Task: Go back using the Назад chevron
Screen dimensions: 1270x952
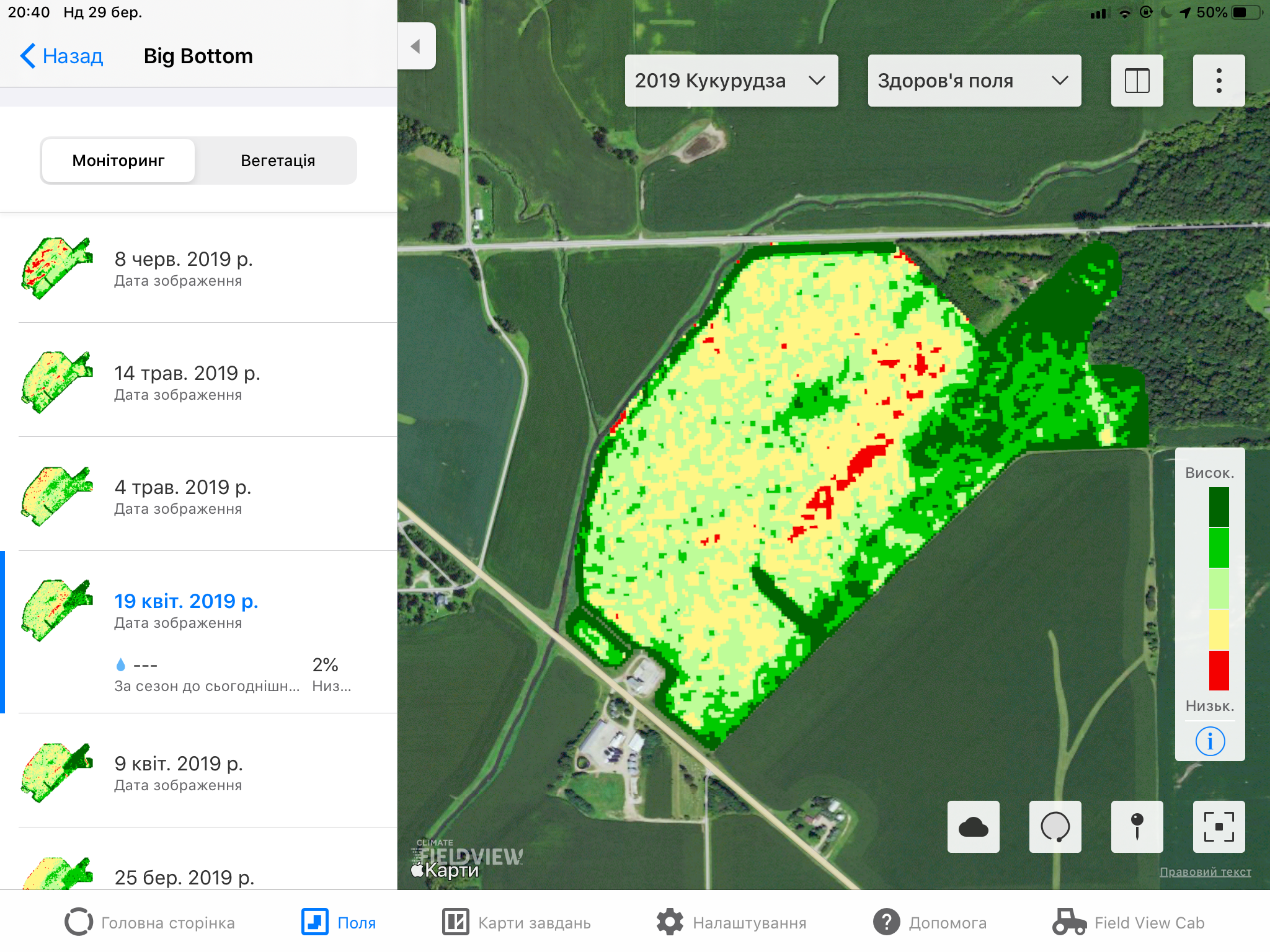Action: pyautogui.click(x=28, y=56)
